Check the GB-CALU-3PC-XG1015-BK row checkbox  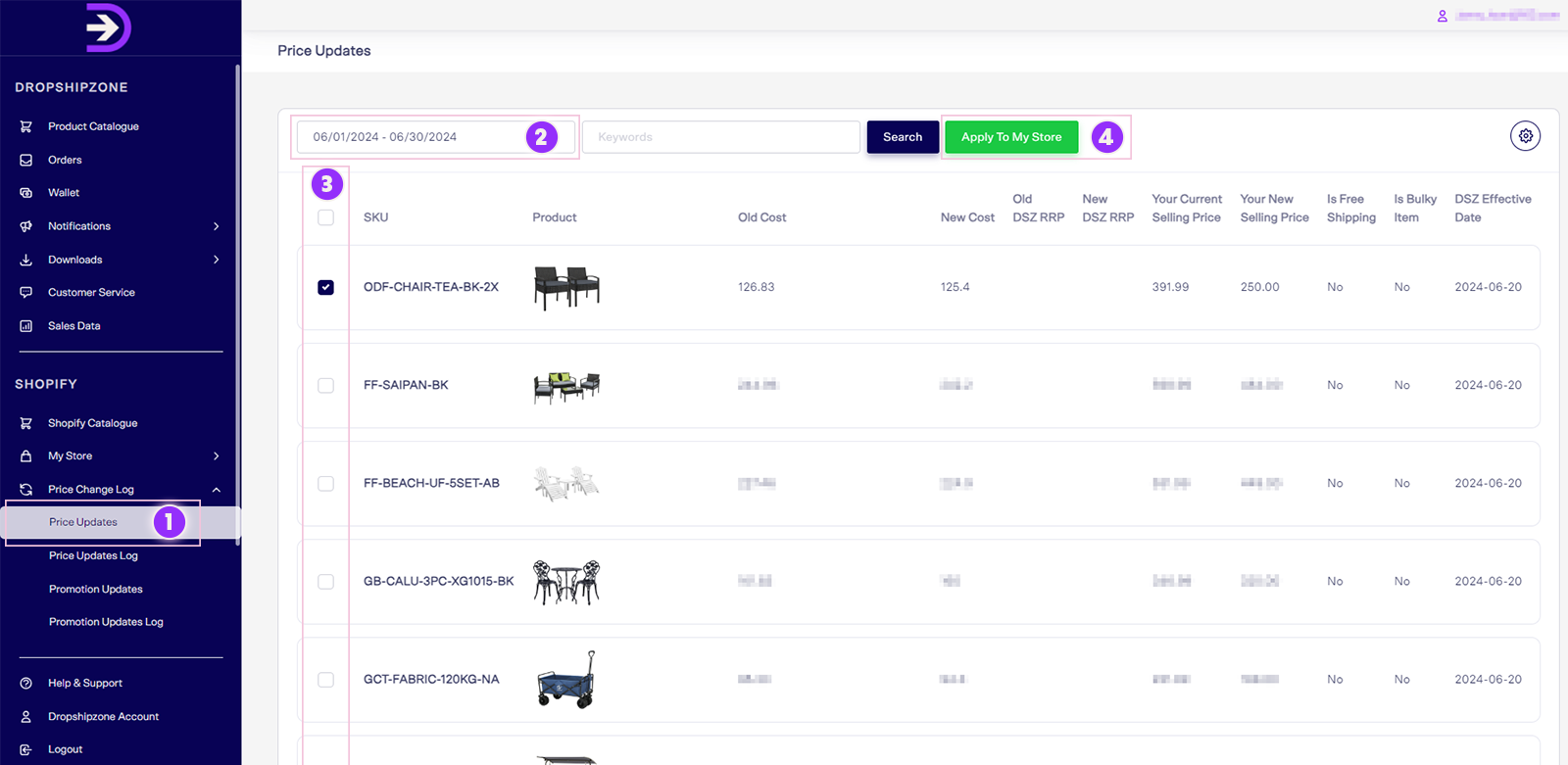coord(326,582)
